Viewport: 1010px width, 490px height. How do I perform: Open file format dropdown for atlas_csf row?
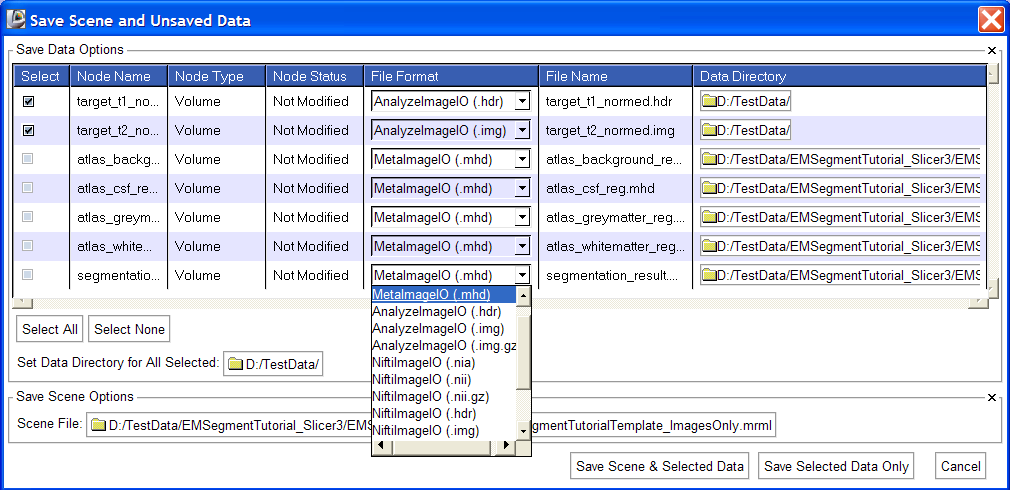[522, 188]
